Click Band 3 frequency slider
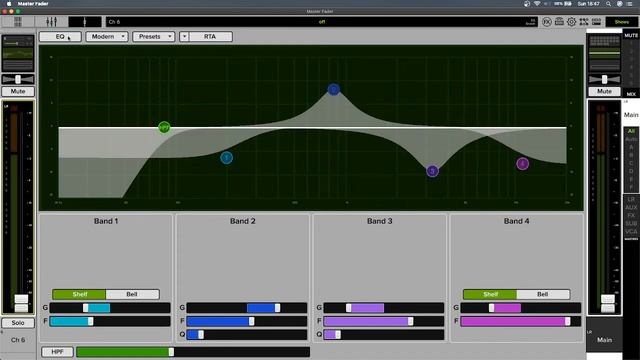The image size is (640, 360). coord(384,321)
